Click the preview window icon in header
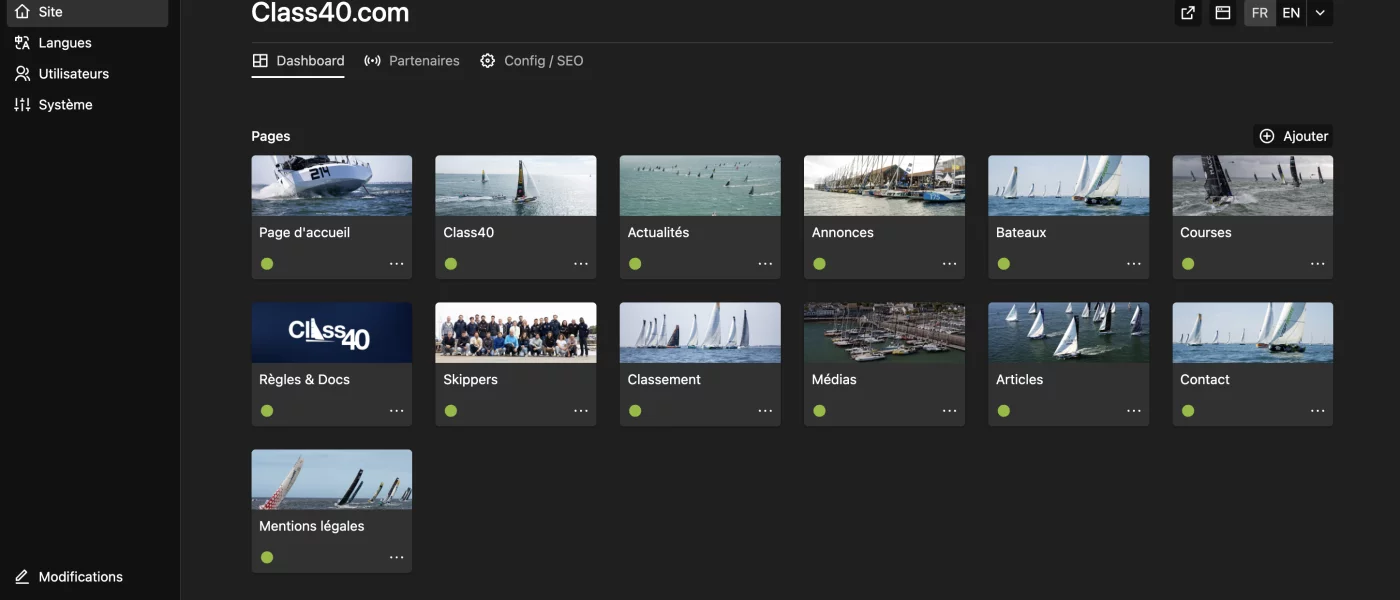 tap(1222, 13)
